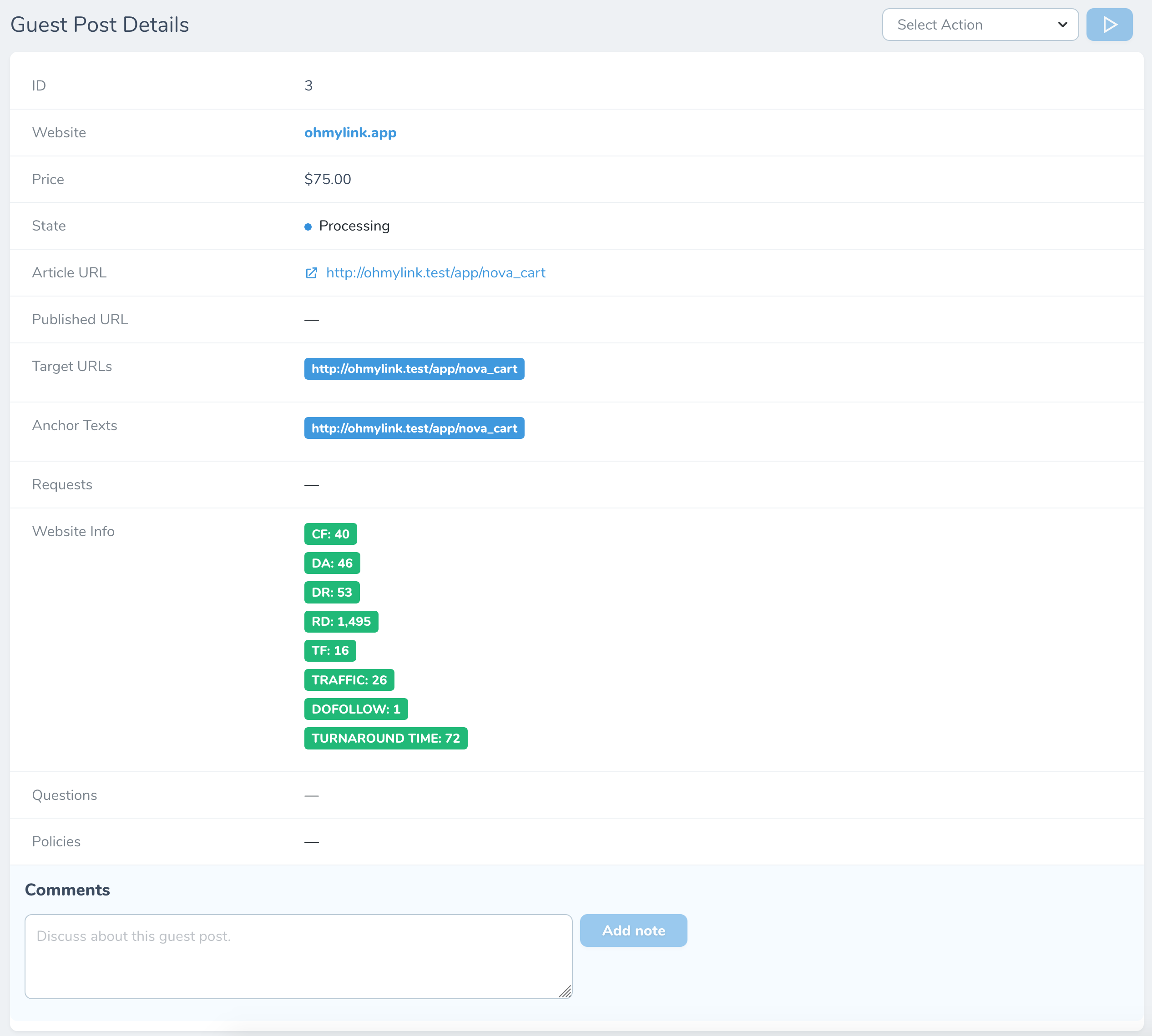This screenshot has width=1152, height=1036.
Task: Follow the Article URL nova_cart link
Action: [x=435, y=273]
